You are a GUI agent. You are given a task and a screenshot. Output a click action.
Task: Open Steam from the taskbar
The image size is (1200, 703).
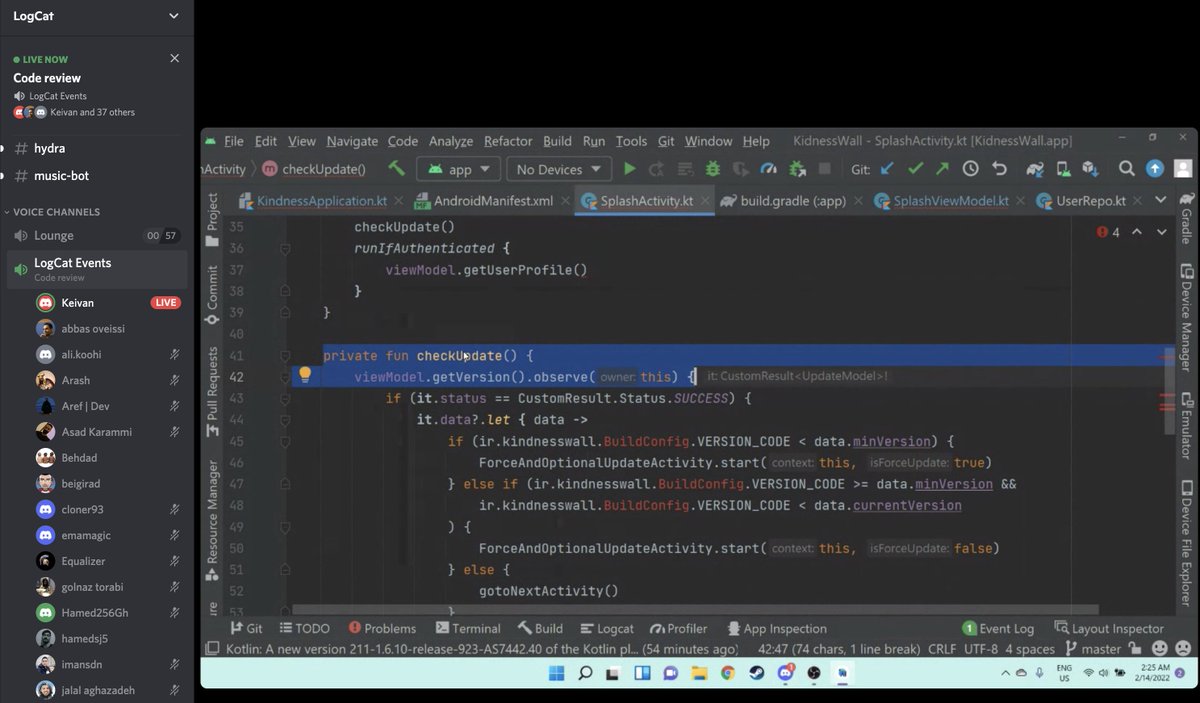coord(757,673)
